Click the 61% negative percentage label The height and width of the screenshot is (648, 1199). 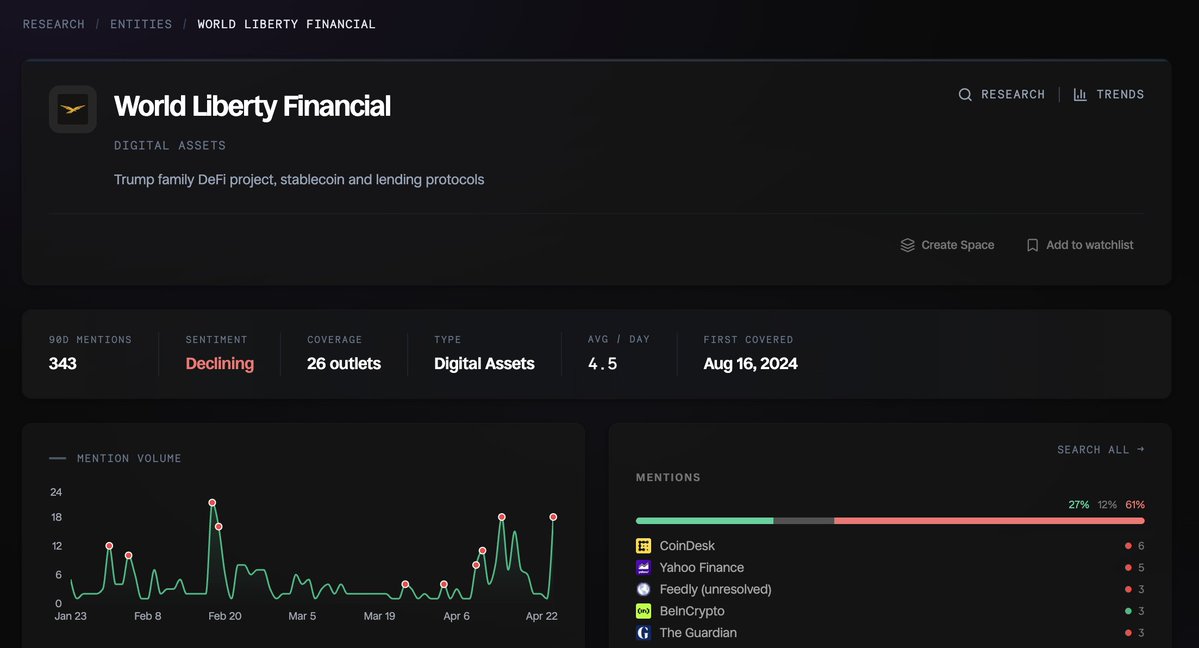click(1135, 505)
